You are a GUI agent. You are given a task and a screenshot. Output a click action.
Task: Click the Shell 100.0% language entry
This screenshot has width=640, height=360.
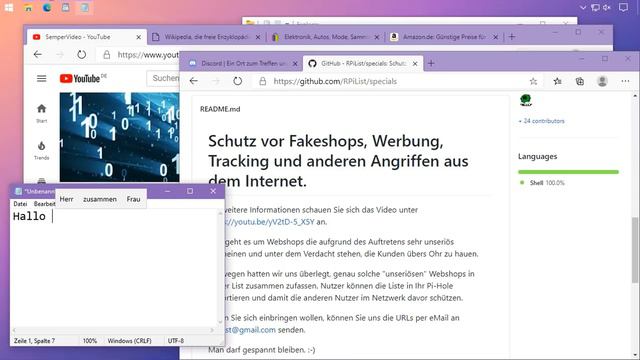543,183
